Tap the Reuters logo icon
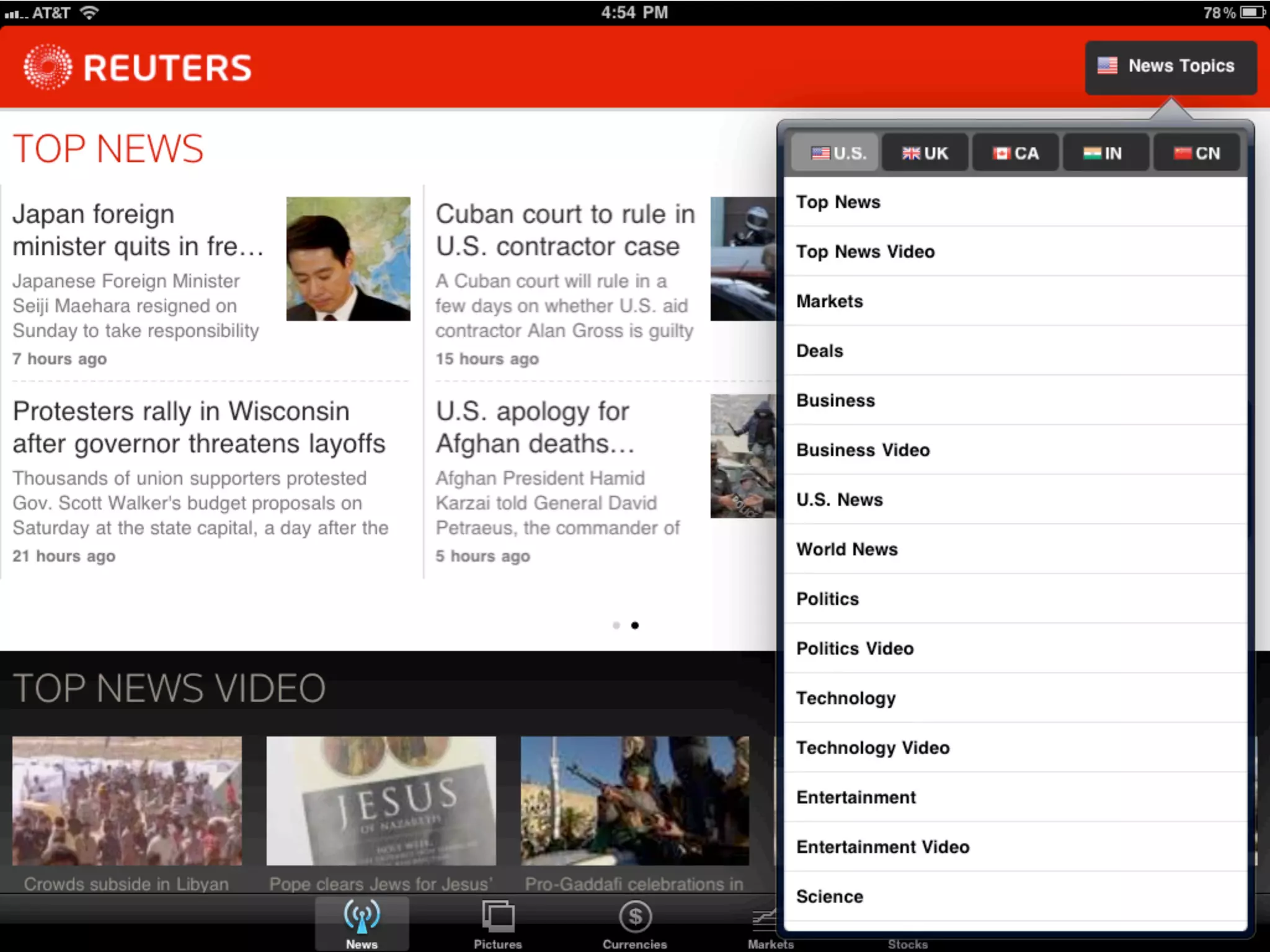This screenshot has width=1270, height=952. pos(48,67)
